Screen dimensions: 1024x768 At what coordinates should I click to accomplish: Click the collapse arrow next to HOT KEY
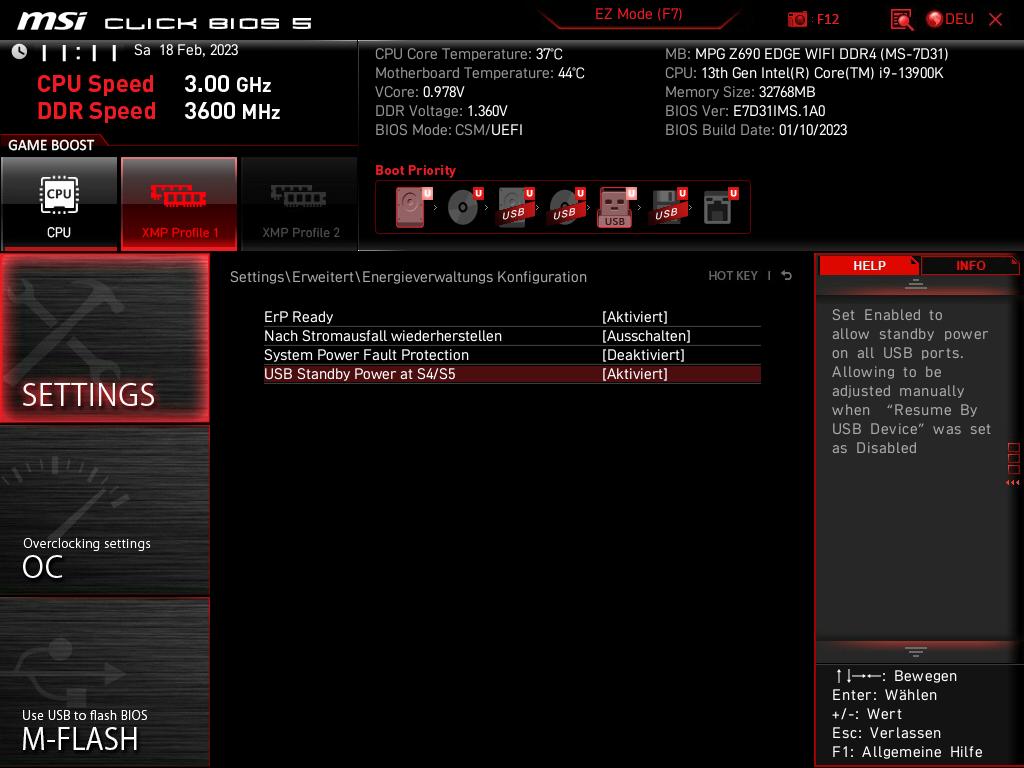click(786, 275)
